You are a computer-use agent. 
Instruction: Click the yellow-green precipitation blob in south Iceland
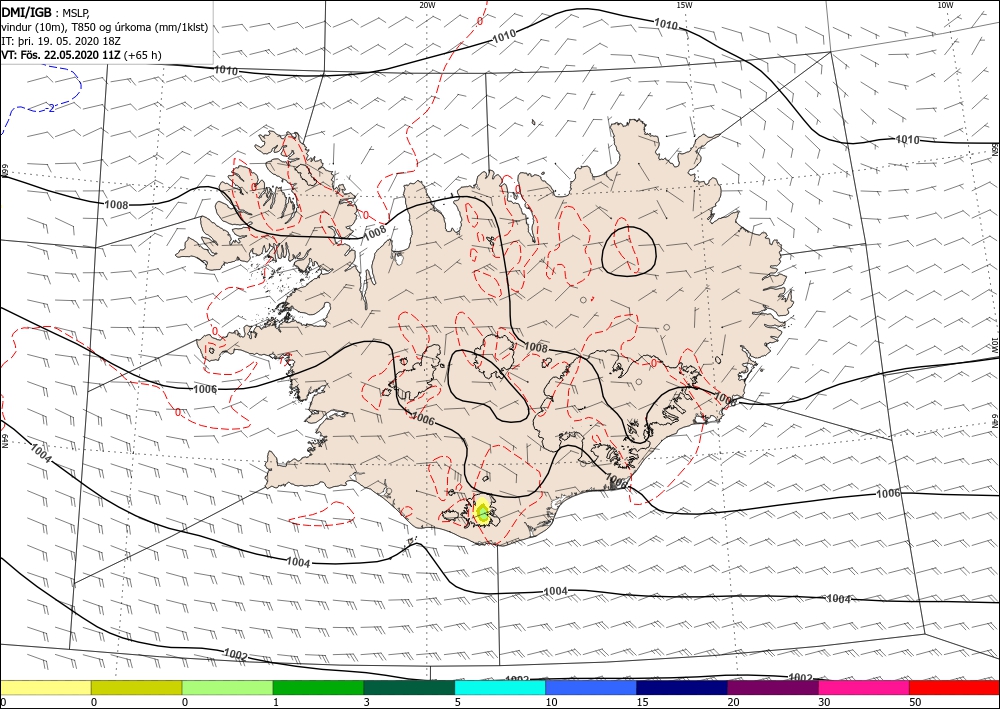tap(483, 511)
